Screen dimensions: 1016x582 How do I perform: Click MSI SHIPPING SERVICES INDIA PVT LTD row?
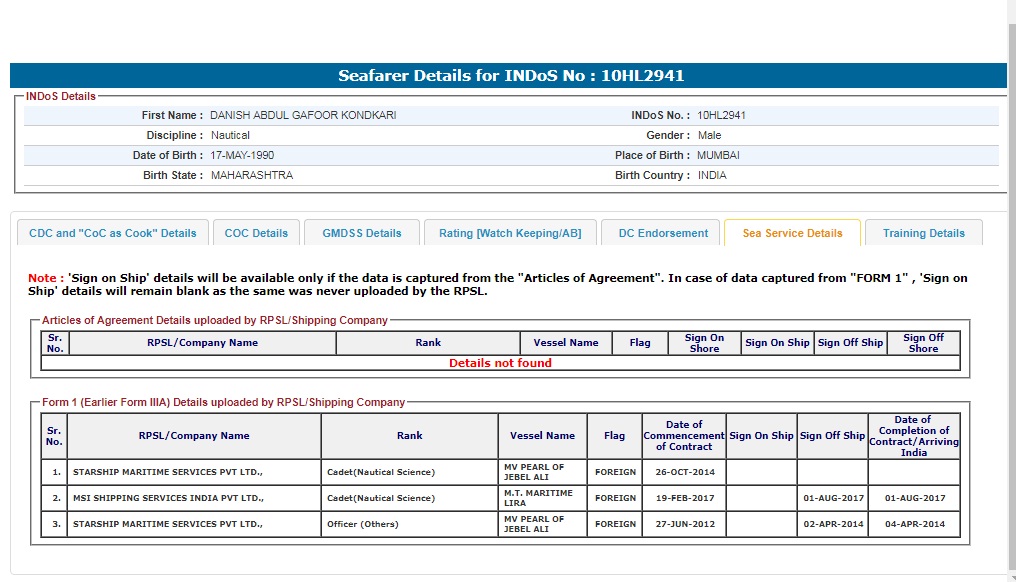[166, 498]
